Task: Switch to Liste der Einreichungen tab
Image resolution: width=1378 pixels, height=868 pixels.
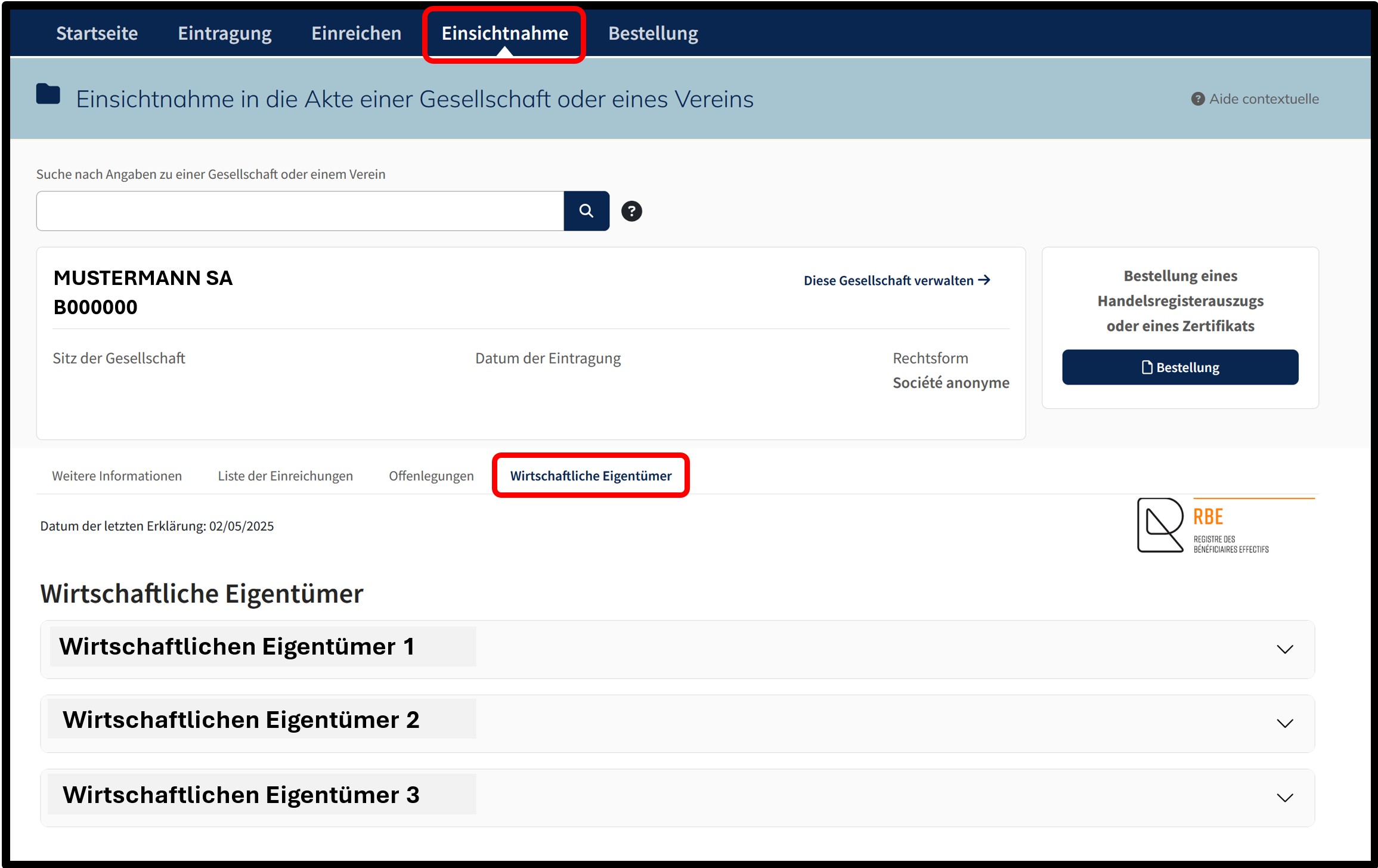Action: click(286, 476)
